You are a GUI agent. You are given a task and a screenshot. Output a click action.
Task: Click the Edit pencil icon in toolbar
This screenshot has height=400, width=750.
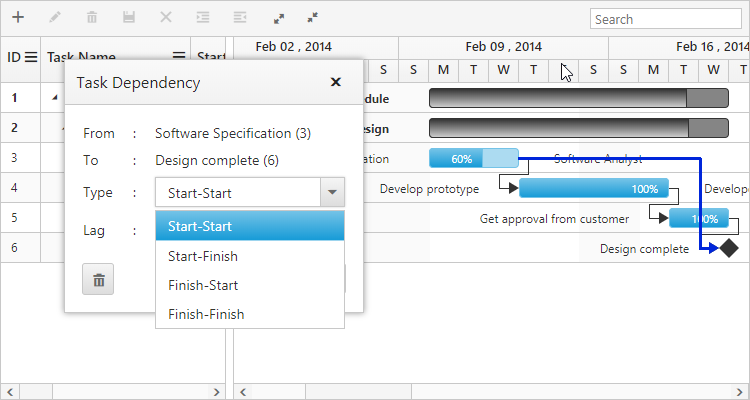point(55,18)
